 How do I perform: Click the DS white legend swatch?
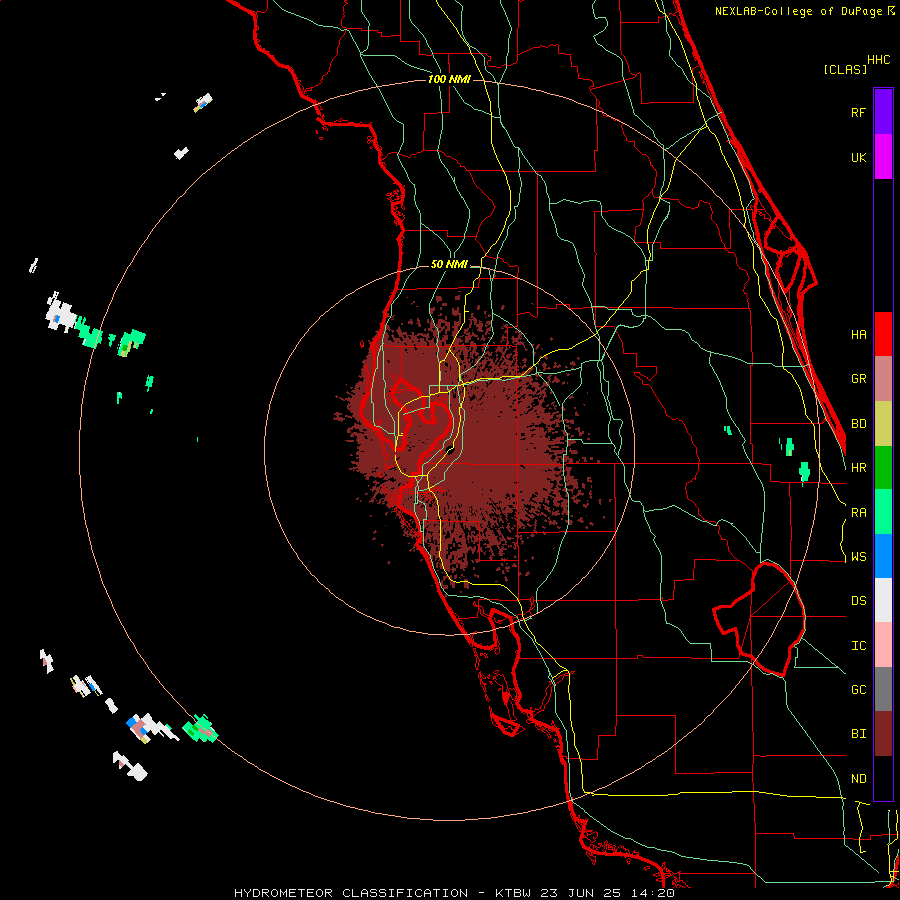[x=883, y=600]
